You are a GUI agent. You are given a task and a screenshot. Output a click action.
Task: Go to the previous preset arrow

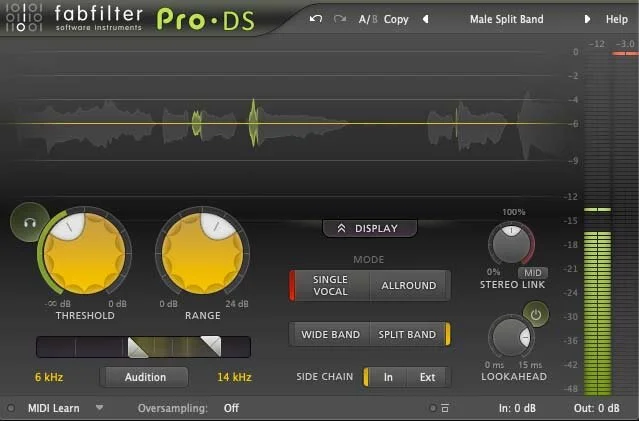(425, 19)
